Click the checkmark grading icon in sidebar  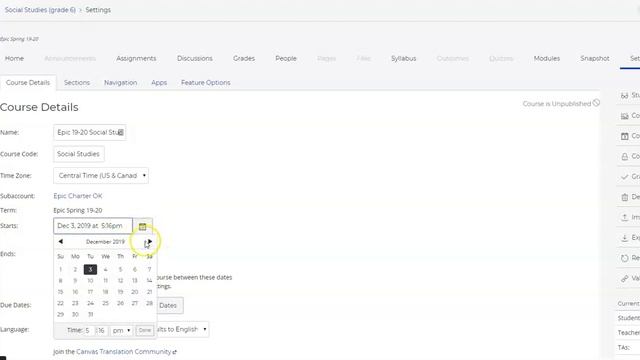(x=624, y=177)
